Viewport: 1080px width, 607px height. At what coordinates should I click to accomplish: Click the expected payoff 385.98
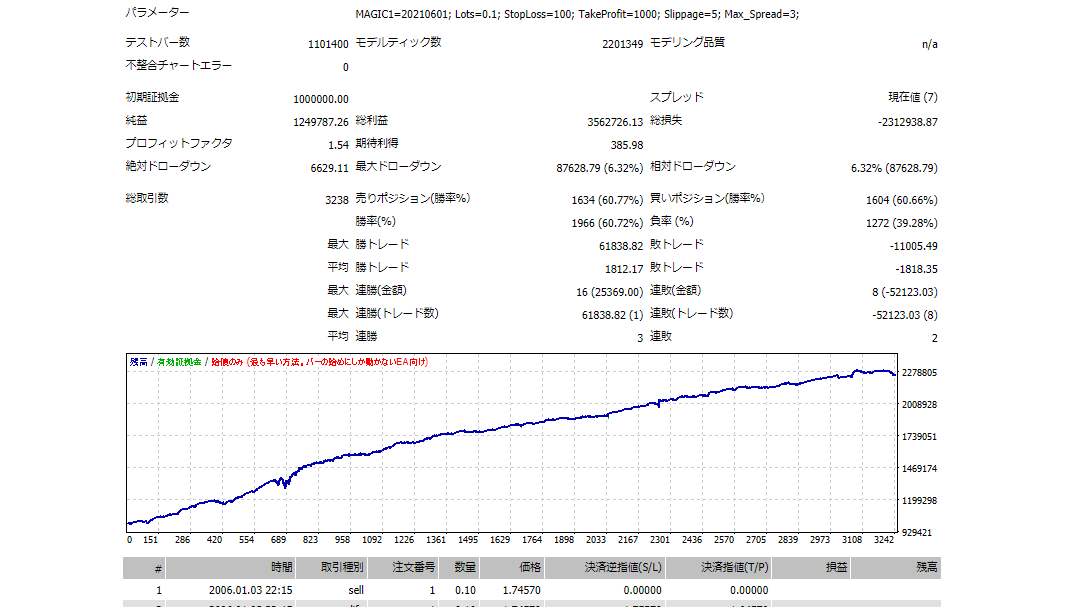pyautogui.click(x=627, y=145)
